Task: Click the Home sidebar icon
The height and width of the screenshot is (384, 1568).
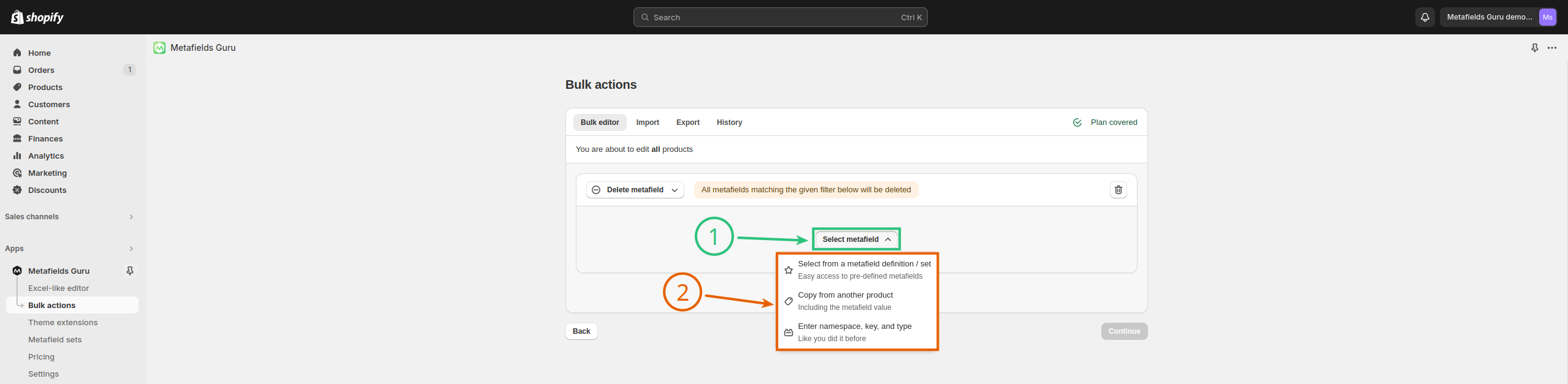Action: (x=17, y=53)
